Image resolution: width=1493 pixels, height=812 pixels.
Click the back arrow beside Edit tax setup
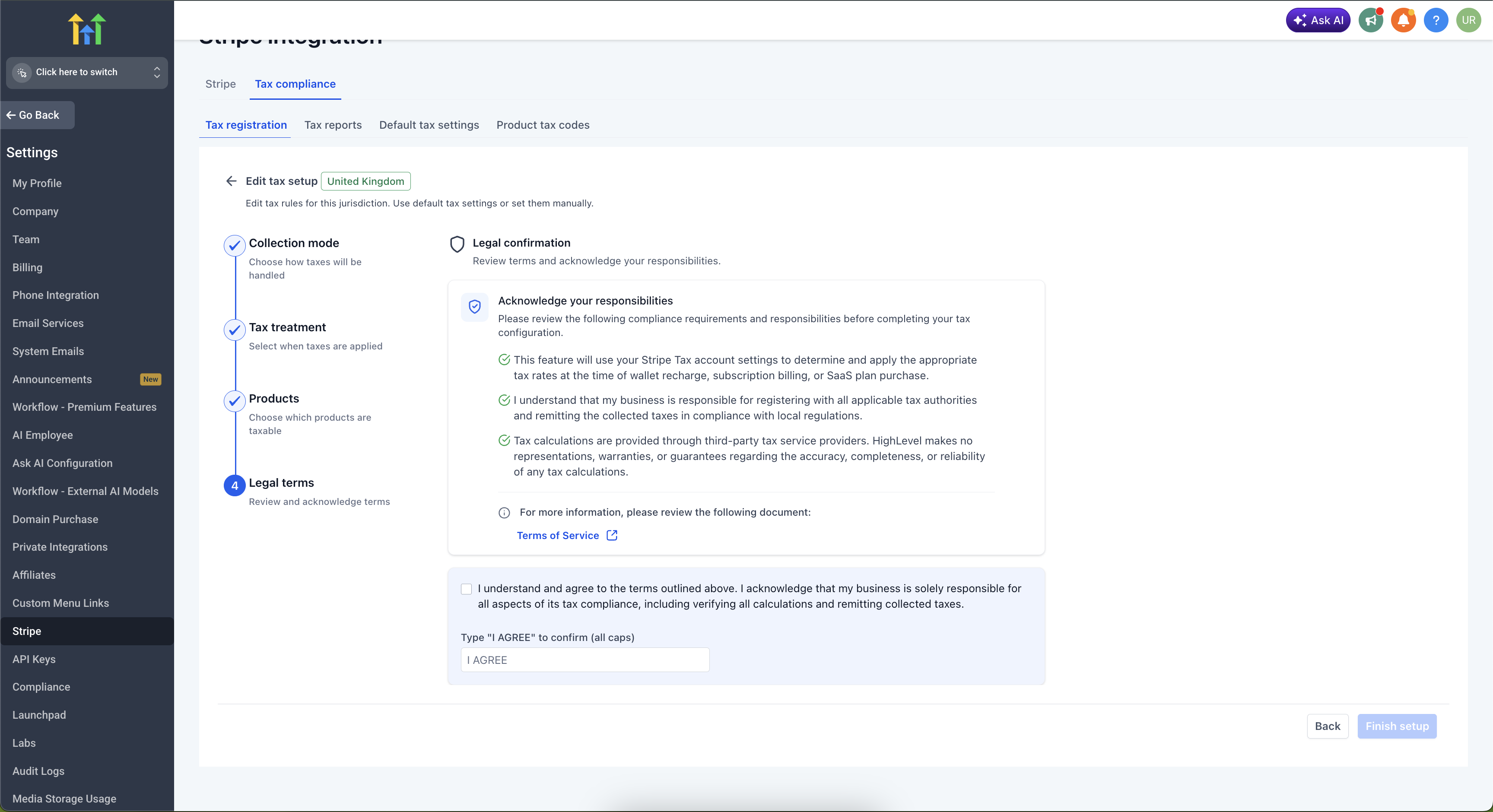(231, 181)
